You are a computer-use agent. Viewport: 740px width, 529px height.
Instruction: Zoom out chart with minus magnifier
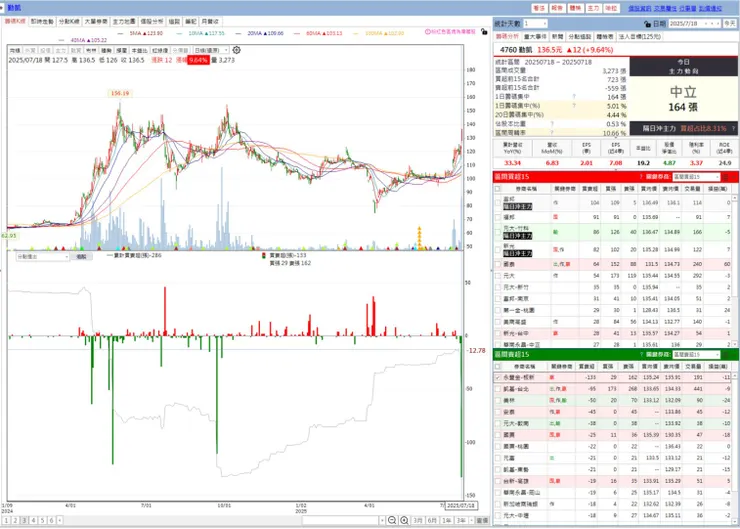[x=392, y=520]
